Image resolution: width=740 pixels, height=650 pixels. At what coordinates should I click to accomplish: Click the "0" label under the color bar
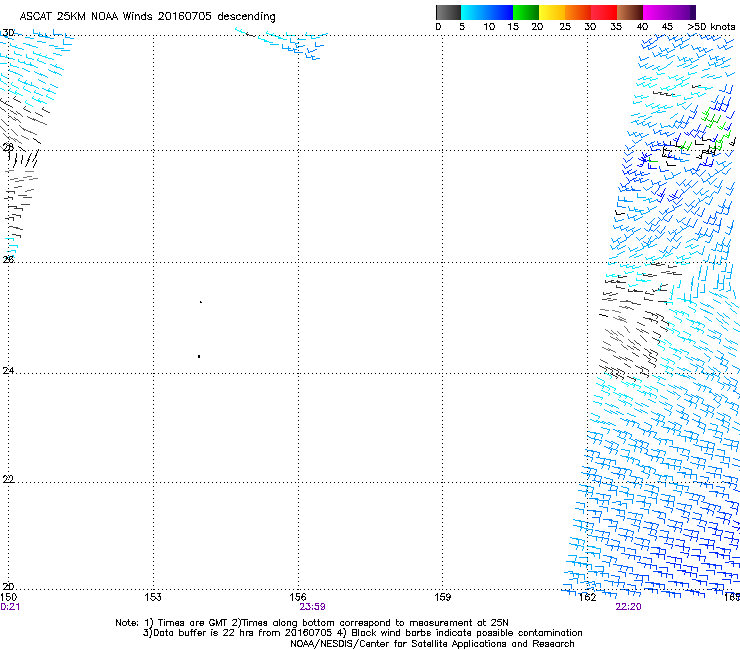point(438,27)
